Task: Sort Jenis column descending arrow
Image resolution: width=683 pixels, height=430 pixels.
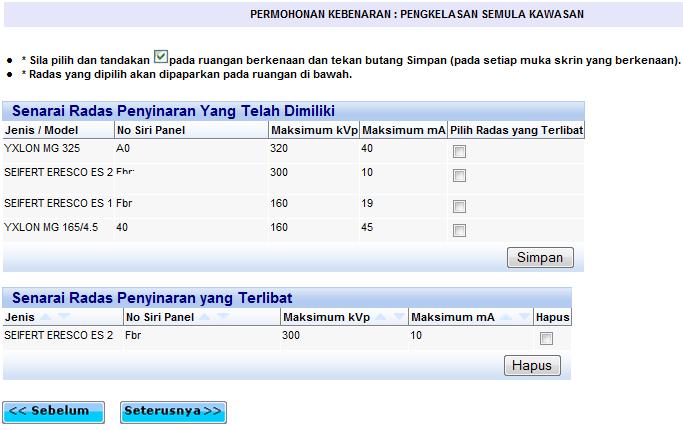Action: (x=64, y=317)
